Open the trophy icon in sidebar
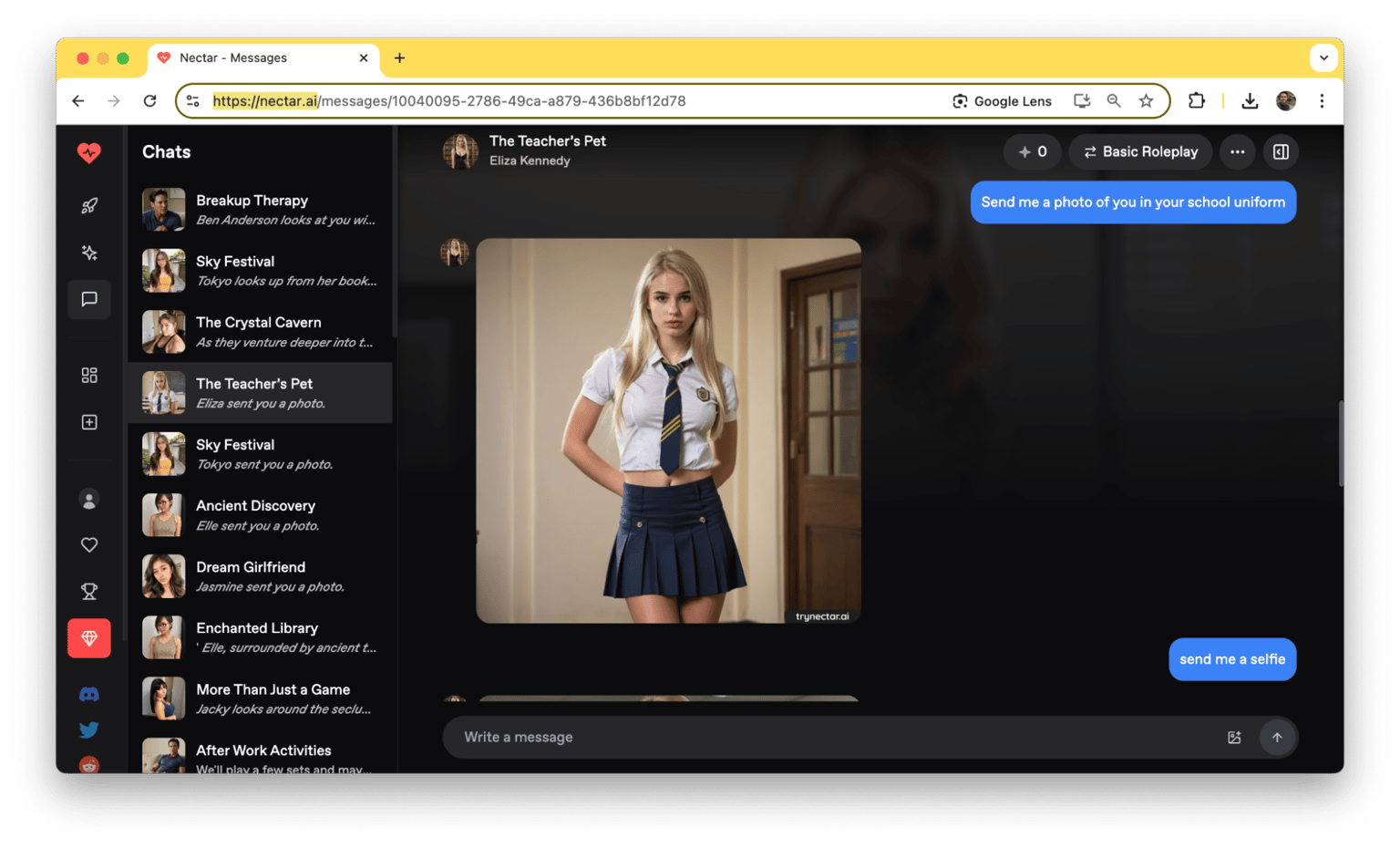The image size is (1400, 848). 89,592
